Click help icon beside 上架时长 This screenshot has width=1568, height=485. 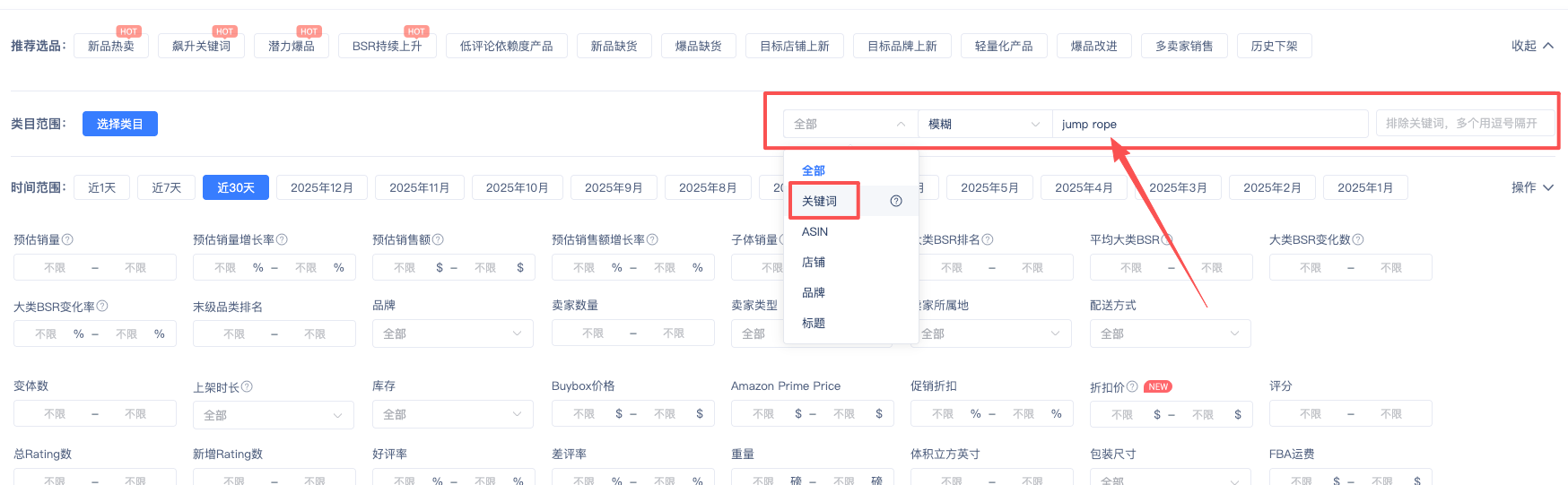tap(247, 386)
